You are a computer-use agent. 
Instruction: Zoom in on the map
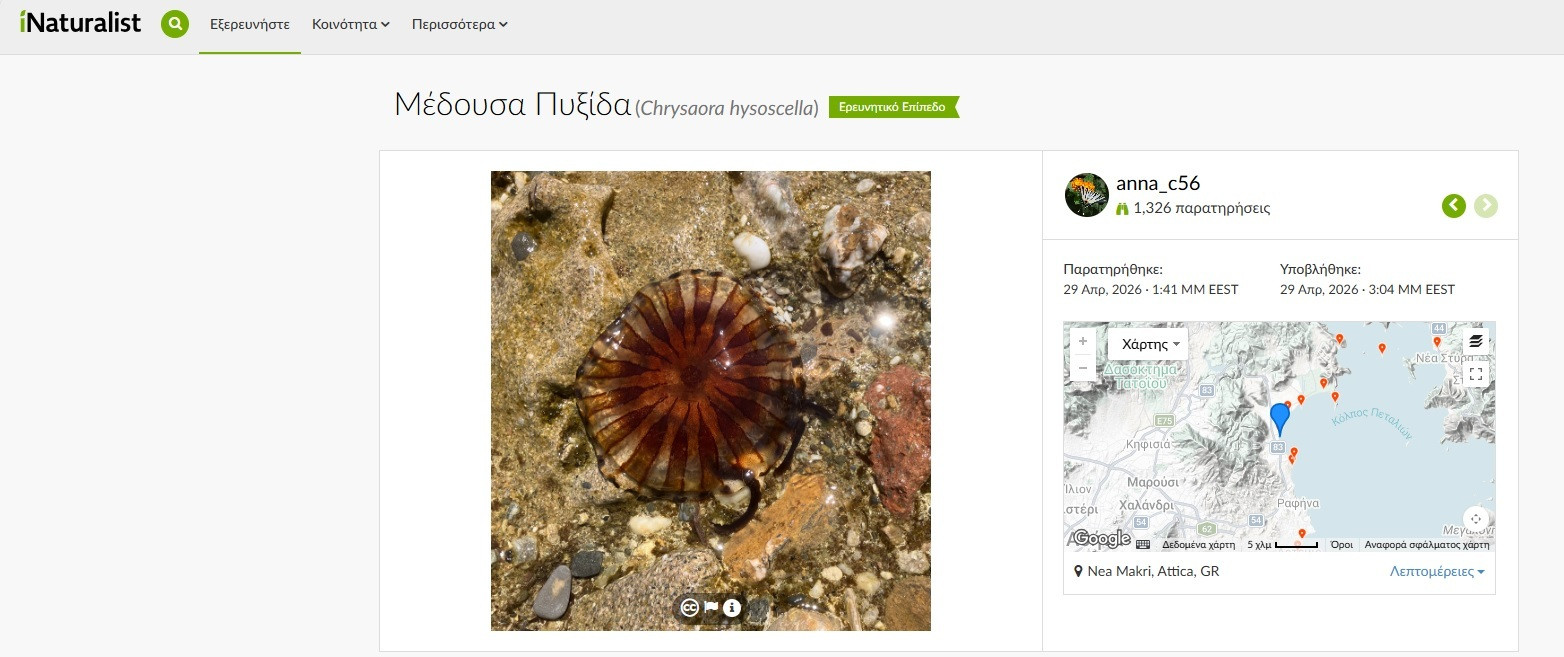(1082, 341)
